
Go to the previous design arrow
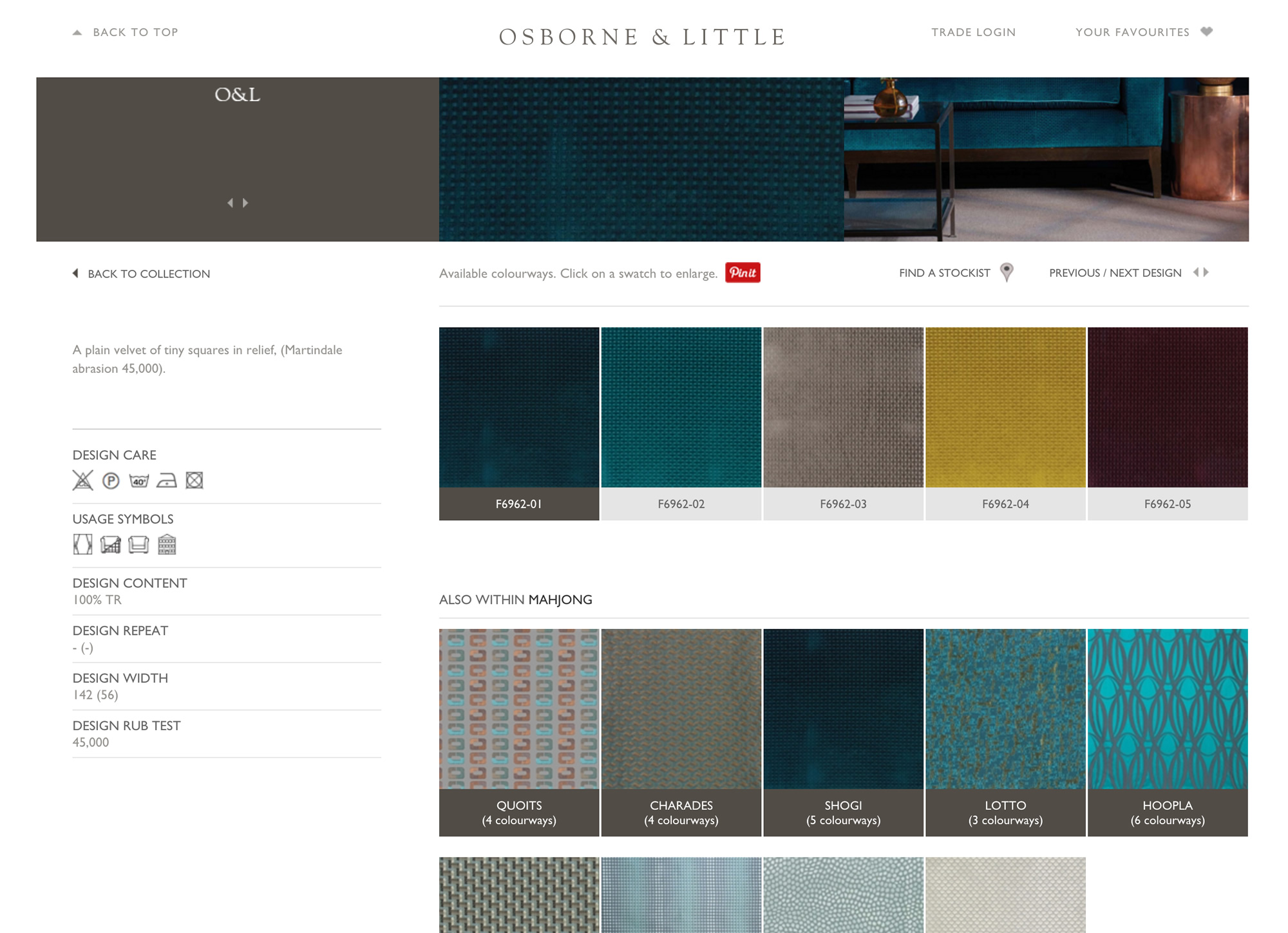pyautogui.click(x=1196, y=272)
